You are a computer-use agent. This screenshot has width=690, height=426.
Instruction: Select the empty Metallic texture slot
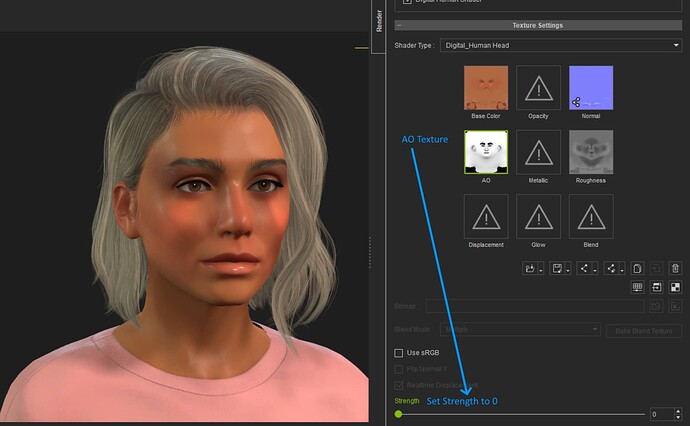pyautogui.click(x=538, y=152)
